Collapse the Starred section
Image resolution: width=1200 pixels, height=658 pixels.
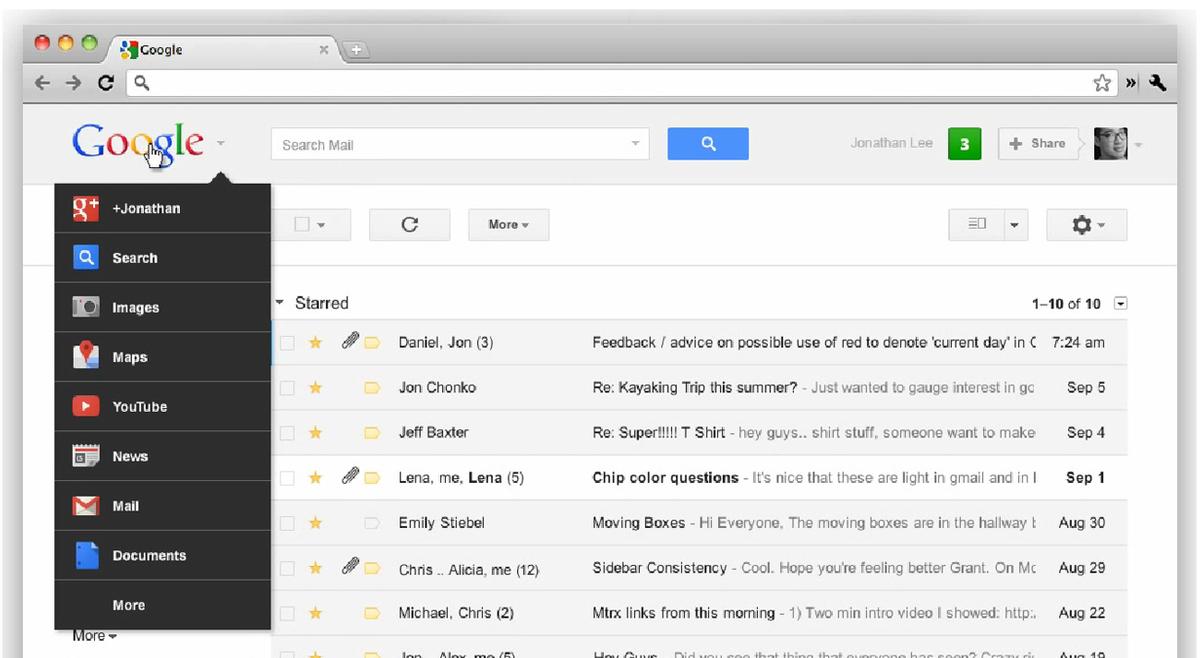[x=280, y=302]
